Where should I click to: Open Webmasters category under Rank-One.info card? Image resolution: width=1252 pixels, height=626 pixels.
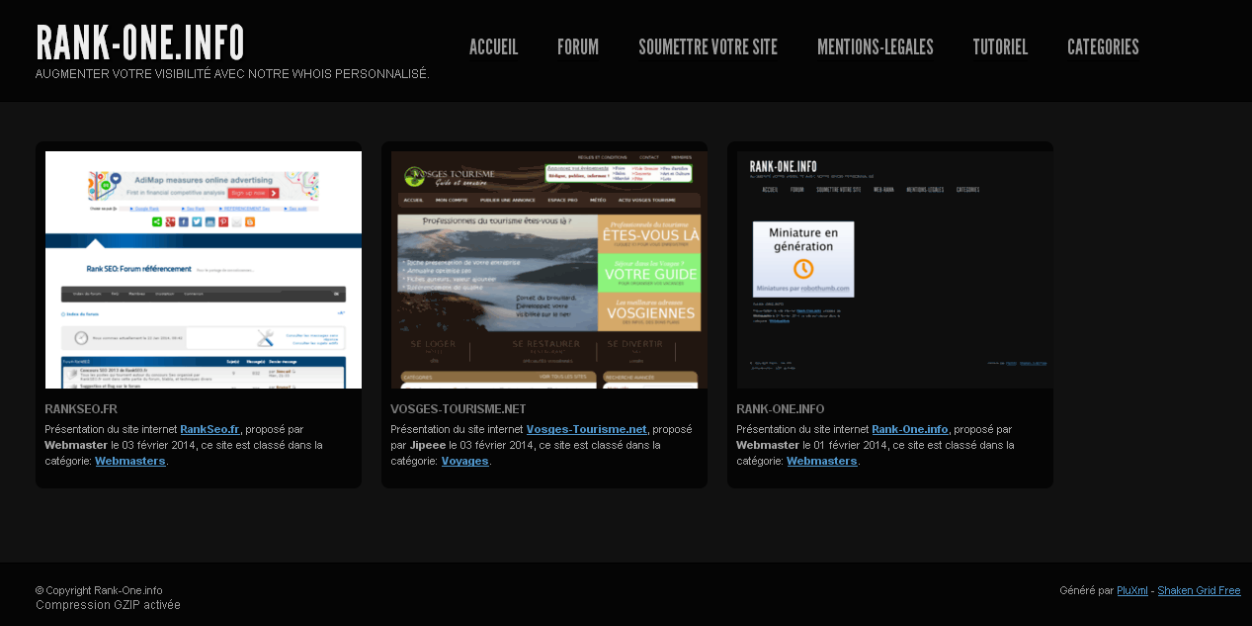822,461
